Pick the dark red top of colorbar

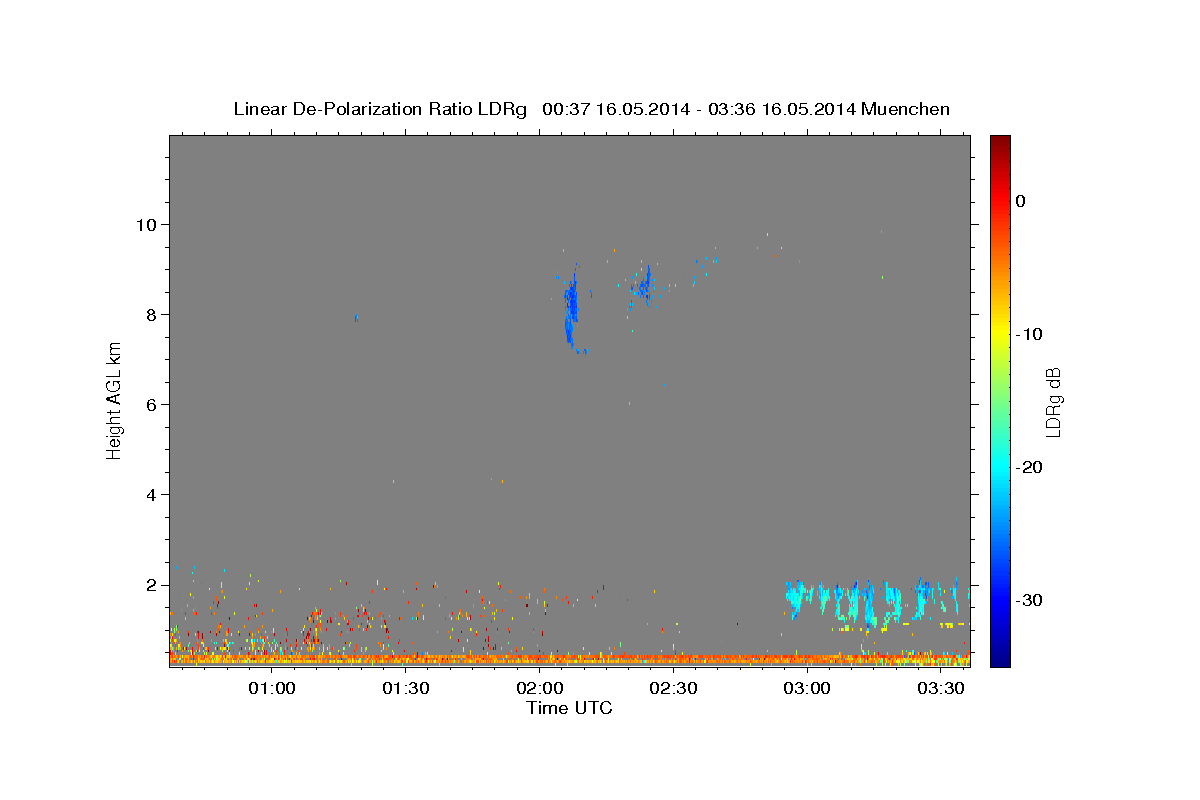click(x=1000, y=142)
